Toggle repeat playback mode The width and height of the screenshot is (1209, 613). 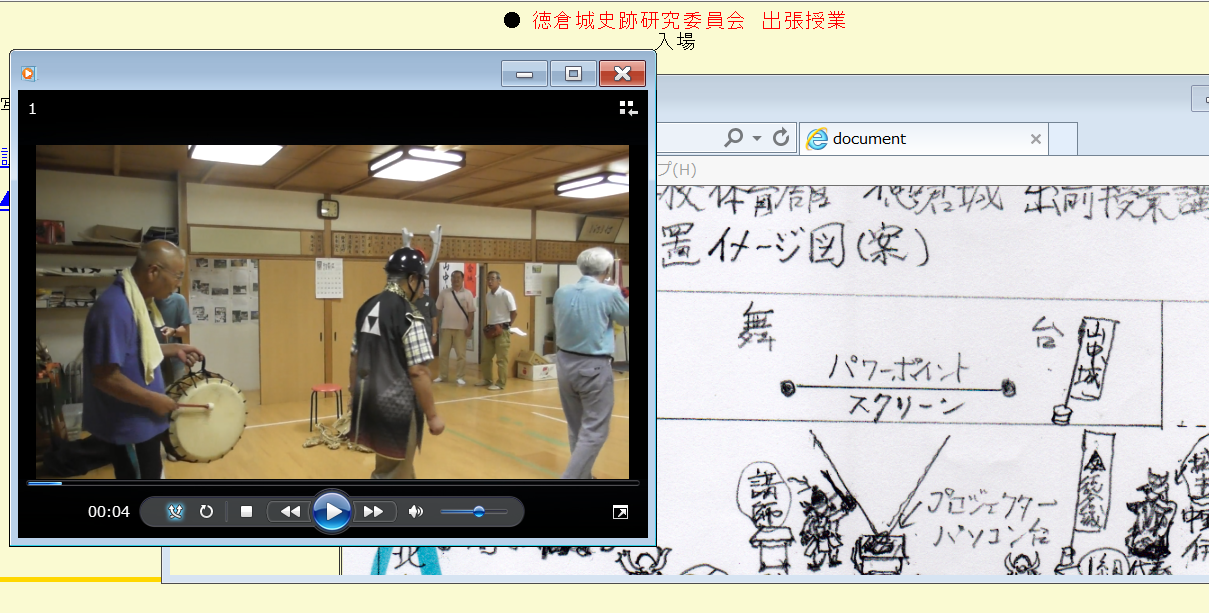coord(206,511)
